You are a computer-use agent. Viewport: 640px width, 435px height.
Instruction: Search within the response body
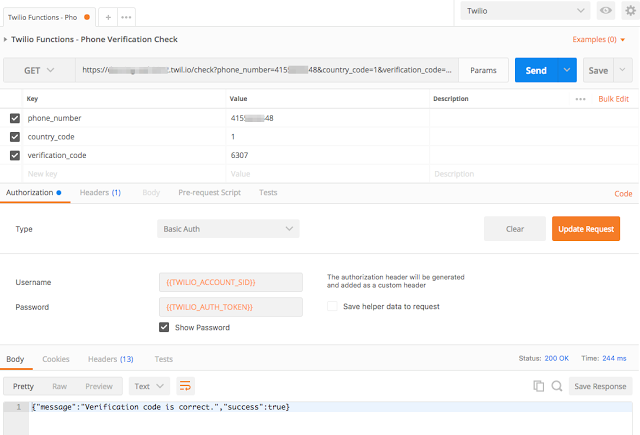click(x=557, y=386)
